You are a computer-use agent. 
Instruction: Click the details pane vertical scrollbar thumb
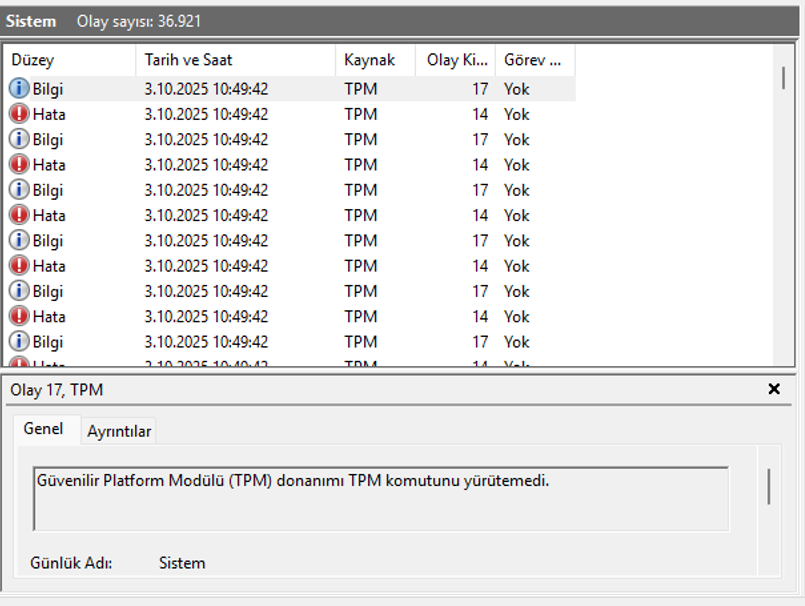click(769, 486)
